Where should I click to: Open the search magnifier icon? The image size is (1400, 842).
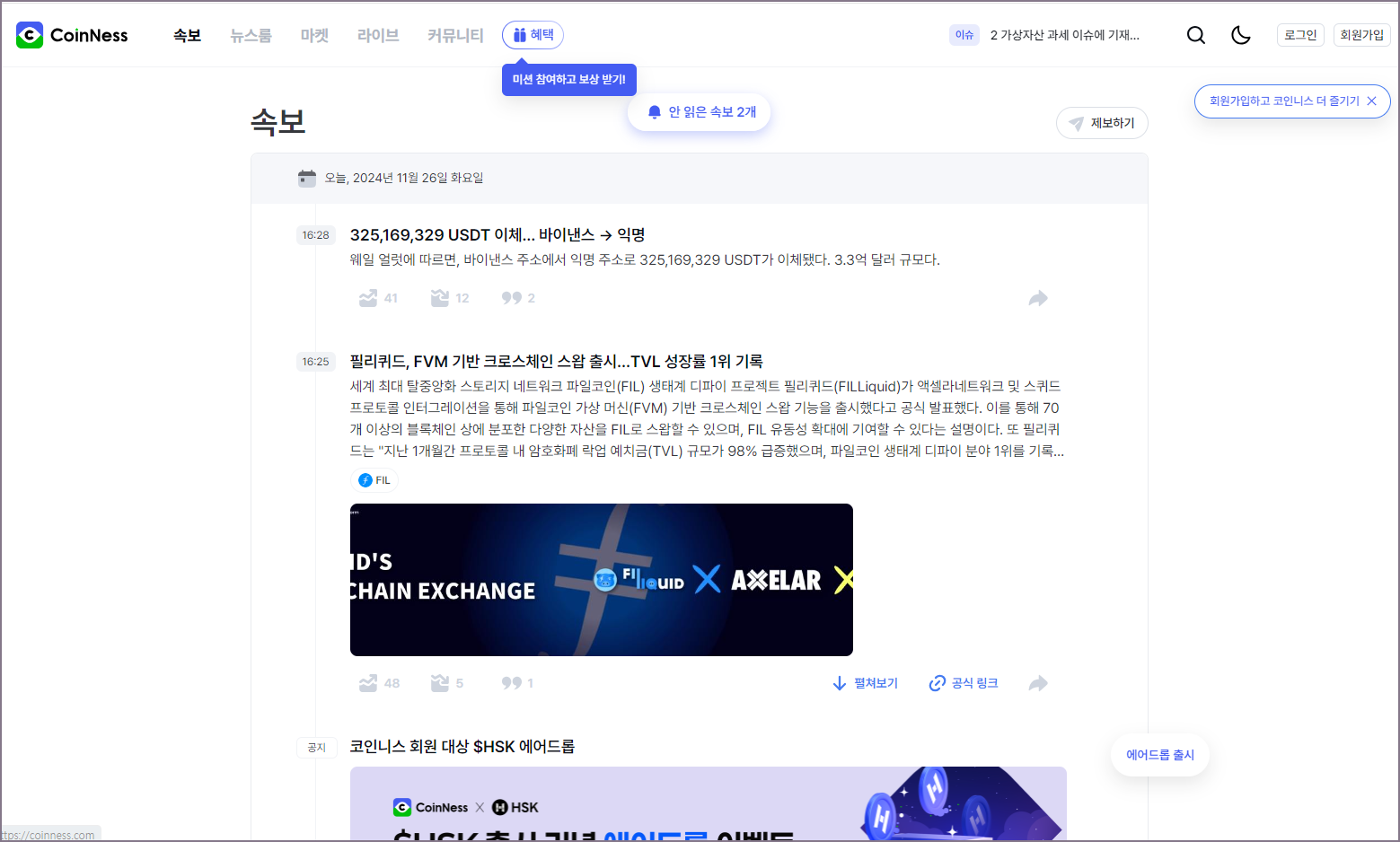pos(1195,35)
